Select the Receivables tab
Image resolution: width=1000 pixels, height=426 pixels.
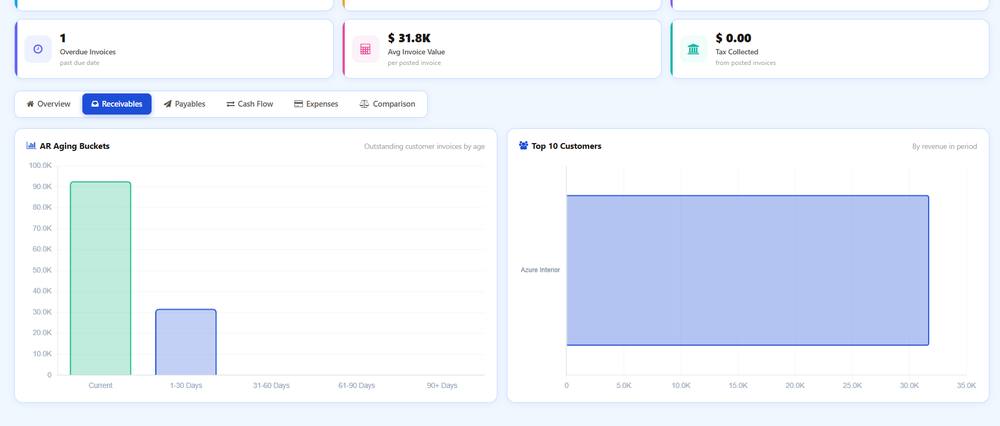[x=117, y=104]
